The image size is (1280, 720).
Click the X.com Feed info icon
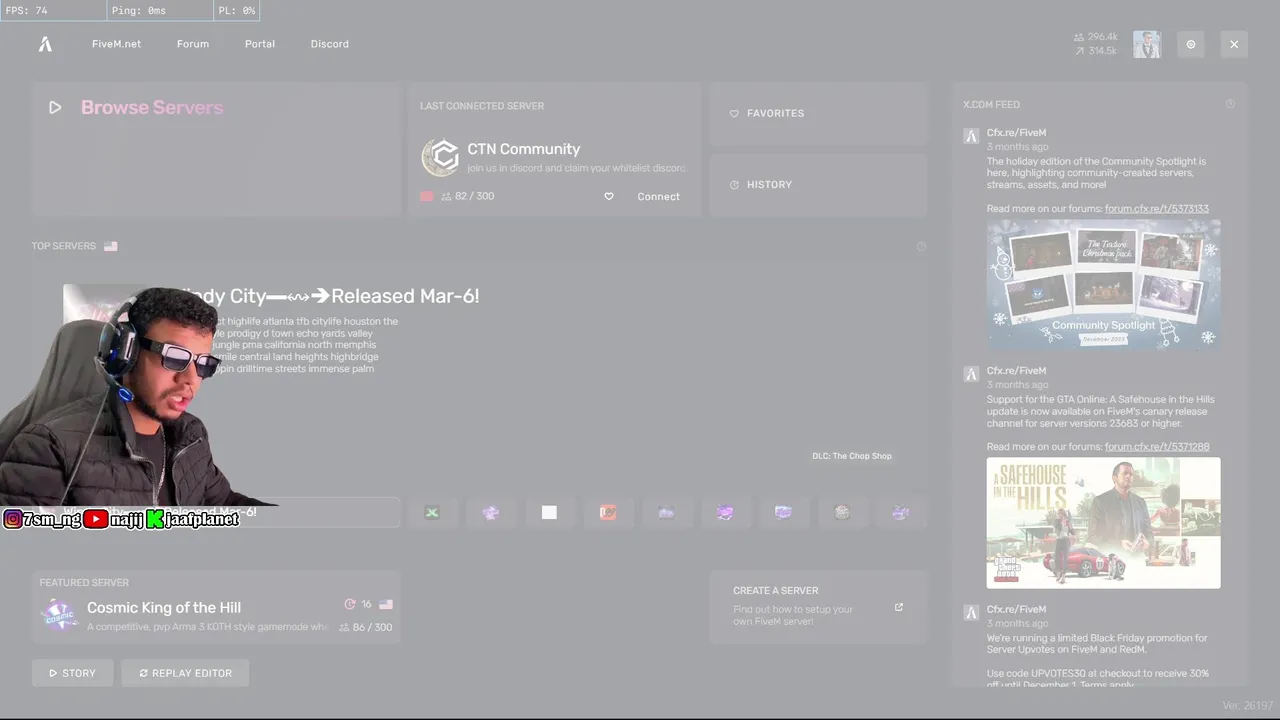1230,104
